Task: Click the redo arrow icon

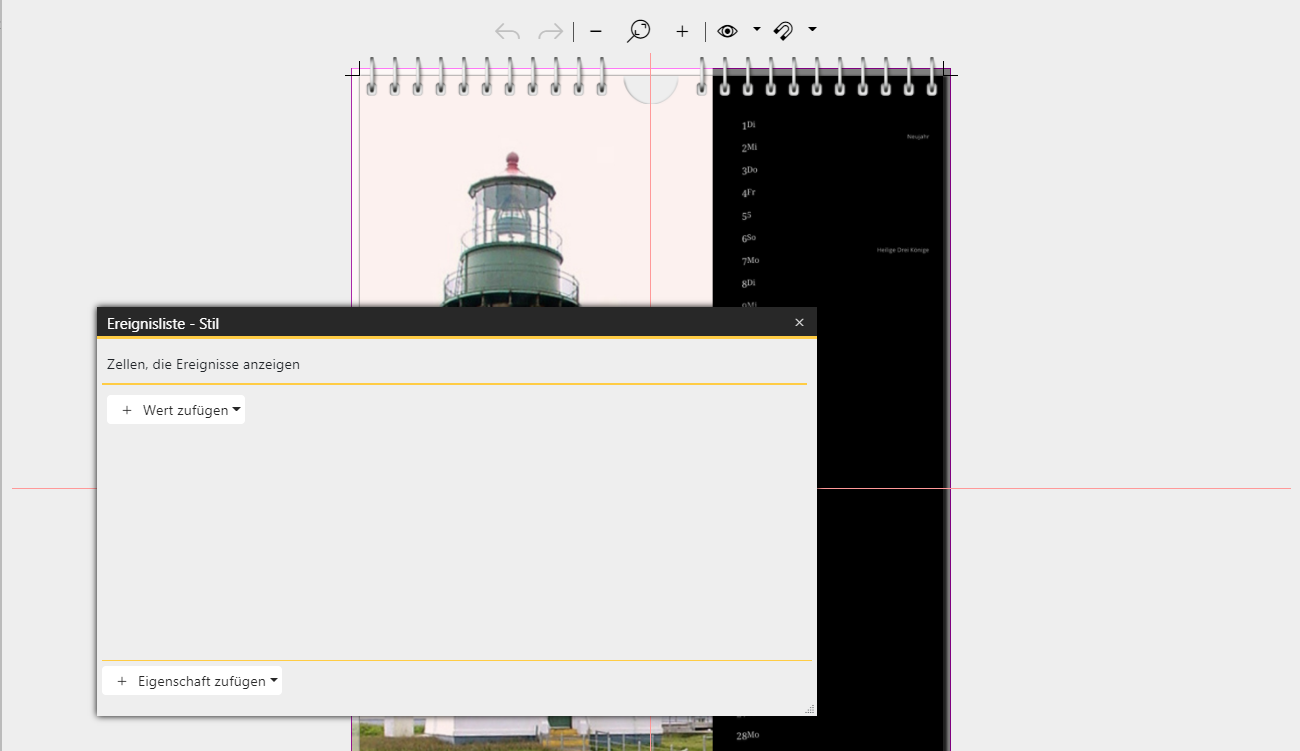Action: pos(550,31)
